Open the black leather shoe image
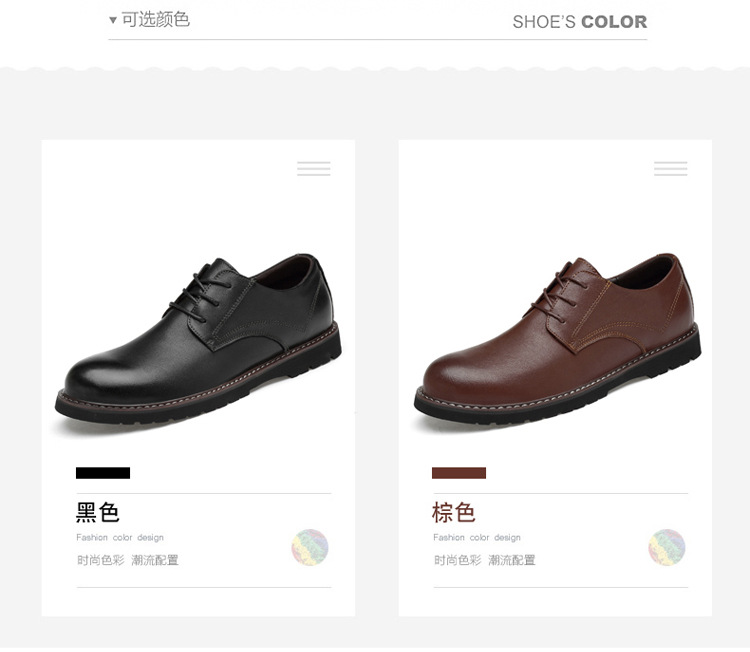Viewport: 750px width, 652px height. pos(198,338)
